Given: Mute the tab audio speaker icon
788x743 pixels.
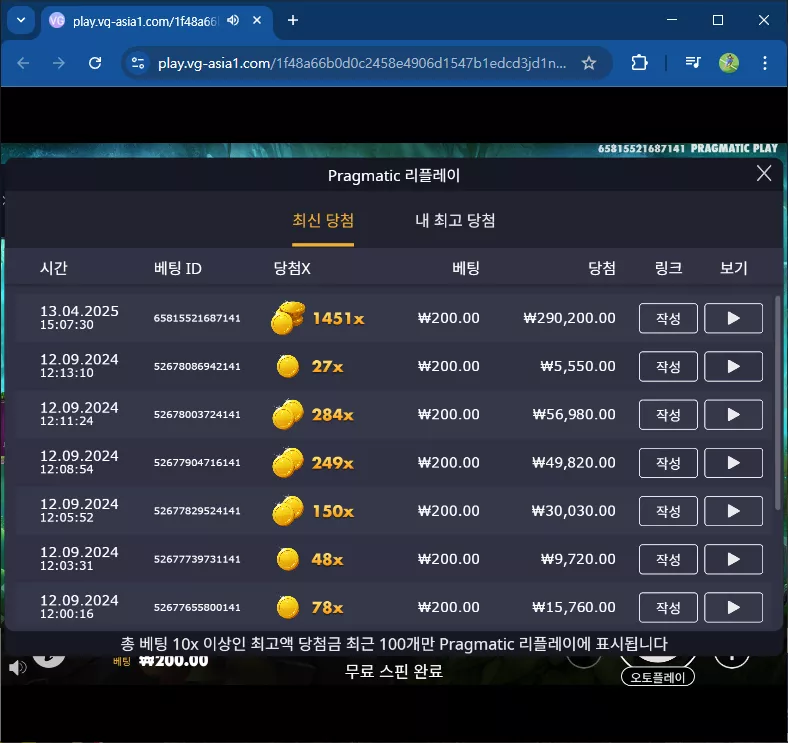Looking at the screenshot, I should click(x=233, y=20).
